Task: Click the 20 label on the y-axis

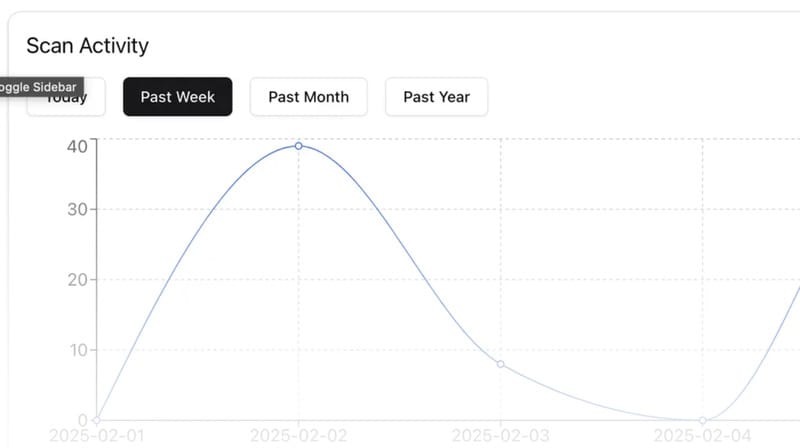Action: pyautogui.click(x=77, y=280)
